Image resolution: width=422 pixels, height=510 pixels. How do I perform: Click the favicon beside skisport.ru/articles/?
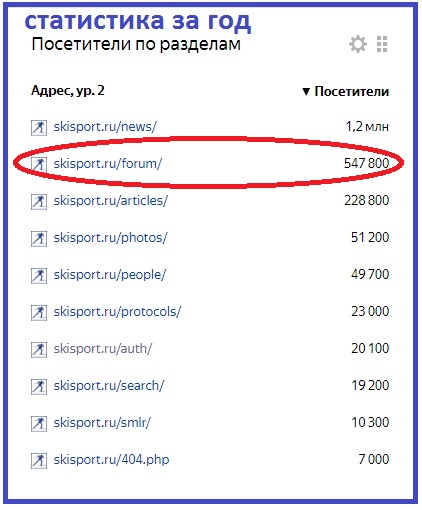39,202
